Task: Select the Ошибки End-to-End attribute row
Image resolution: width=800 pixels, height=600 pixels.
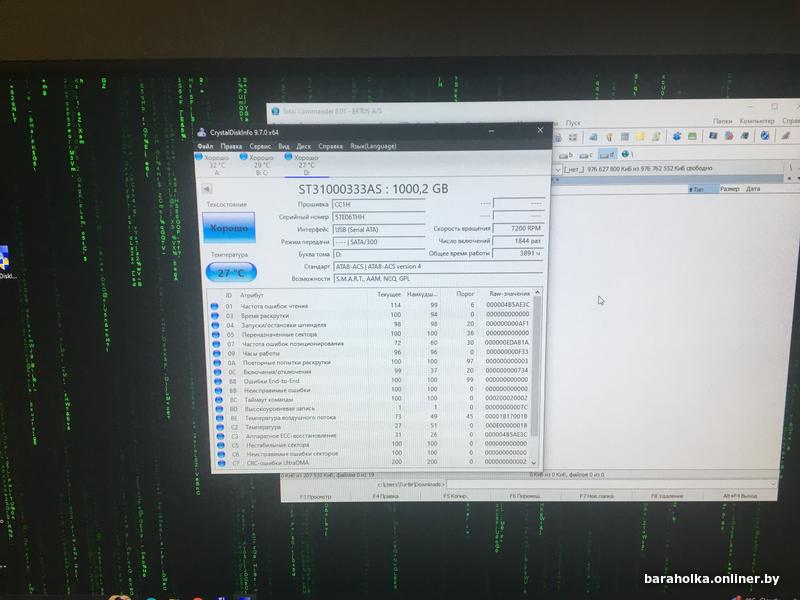Action: coord(373,381)
